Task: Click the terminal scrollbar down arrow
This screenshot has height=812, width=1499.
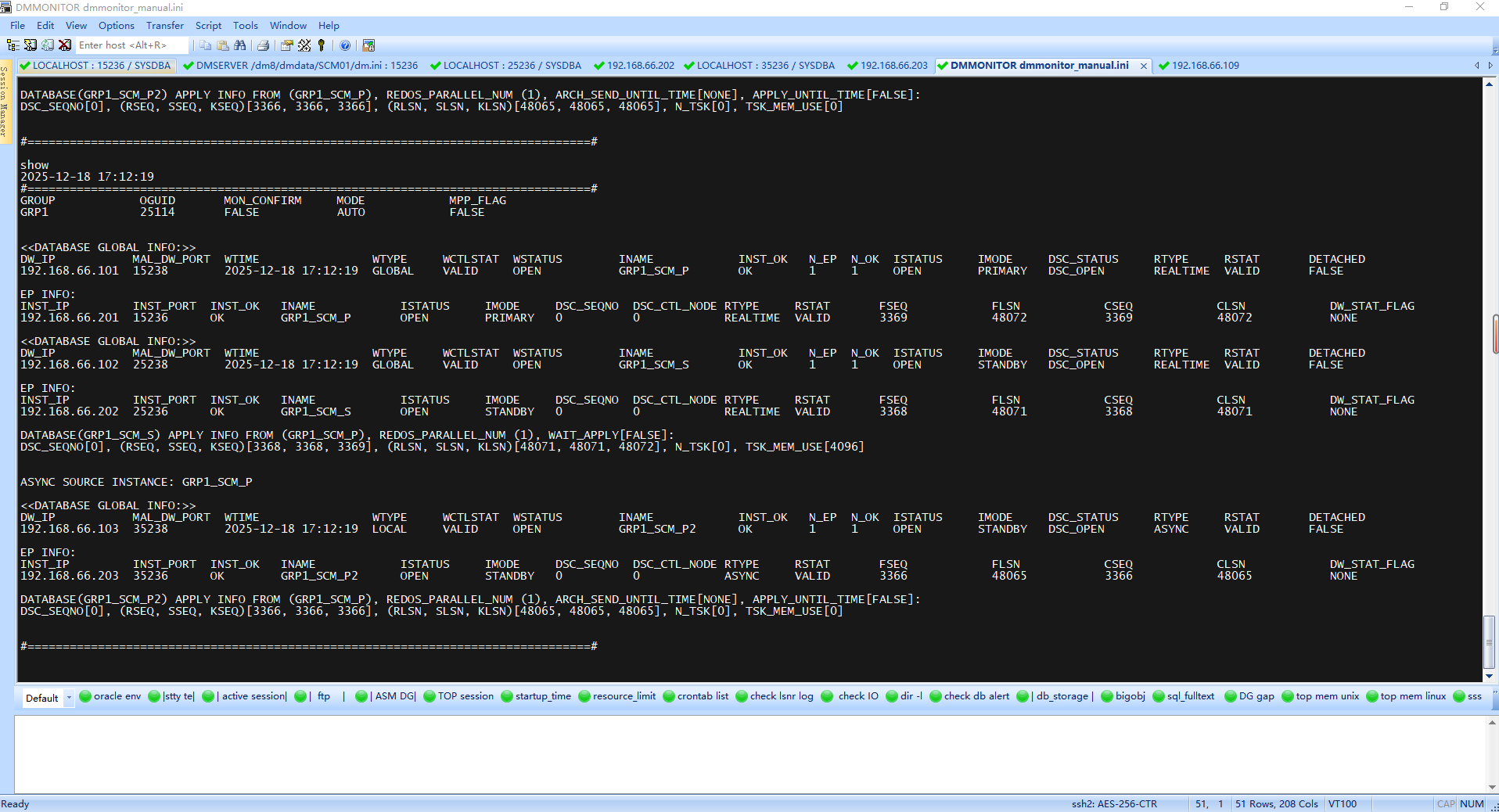Action: point(1490,676)
